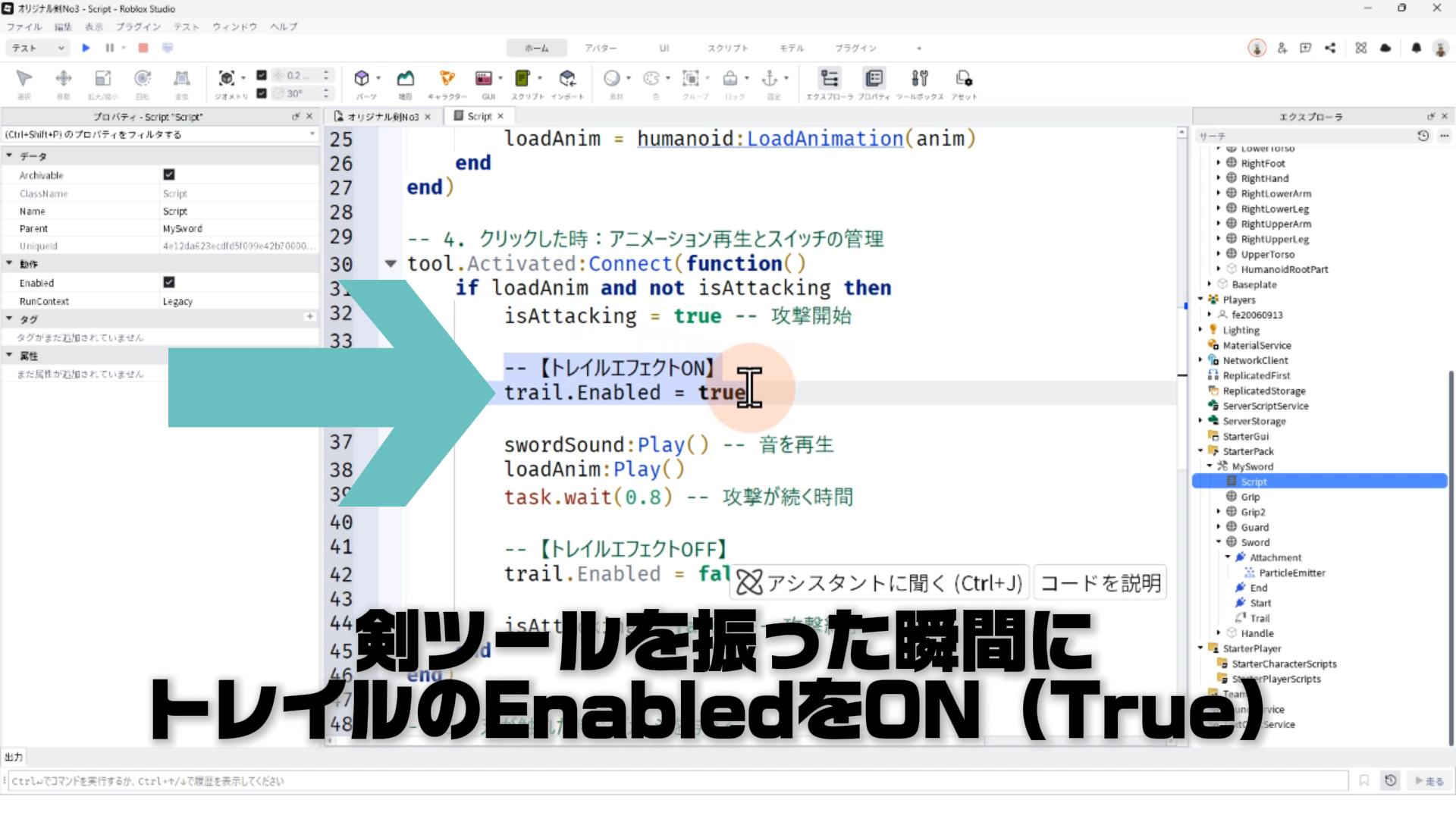1456x819 pixels.
Task: Click the Import icon in toolbar
Action: pos(567,79)
